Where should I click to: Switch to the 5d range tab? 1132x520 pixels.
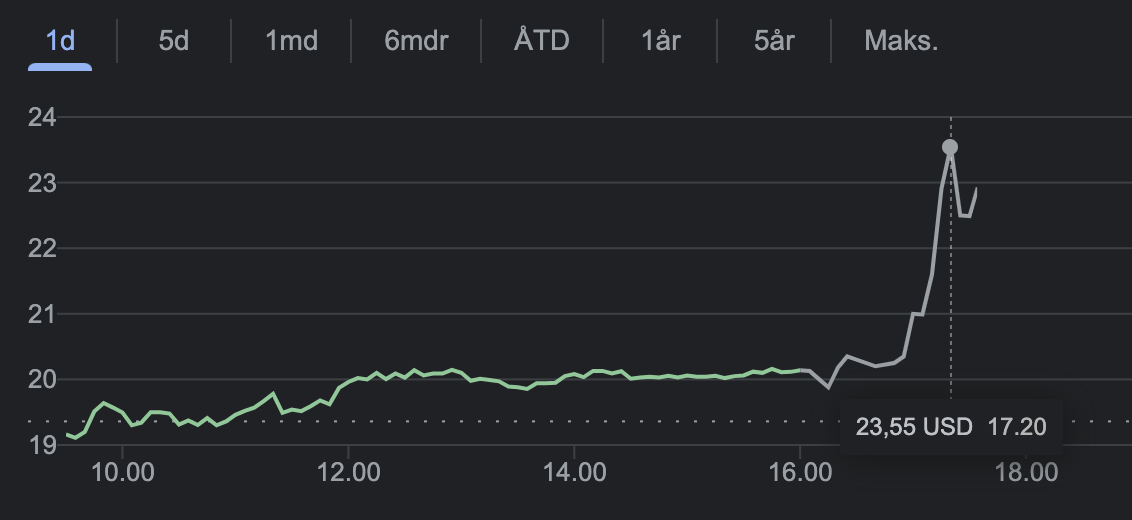coord(174,41)
